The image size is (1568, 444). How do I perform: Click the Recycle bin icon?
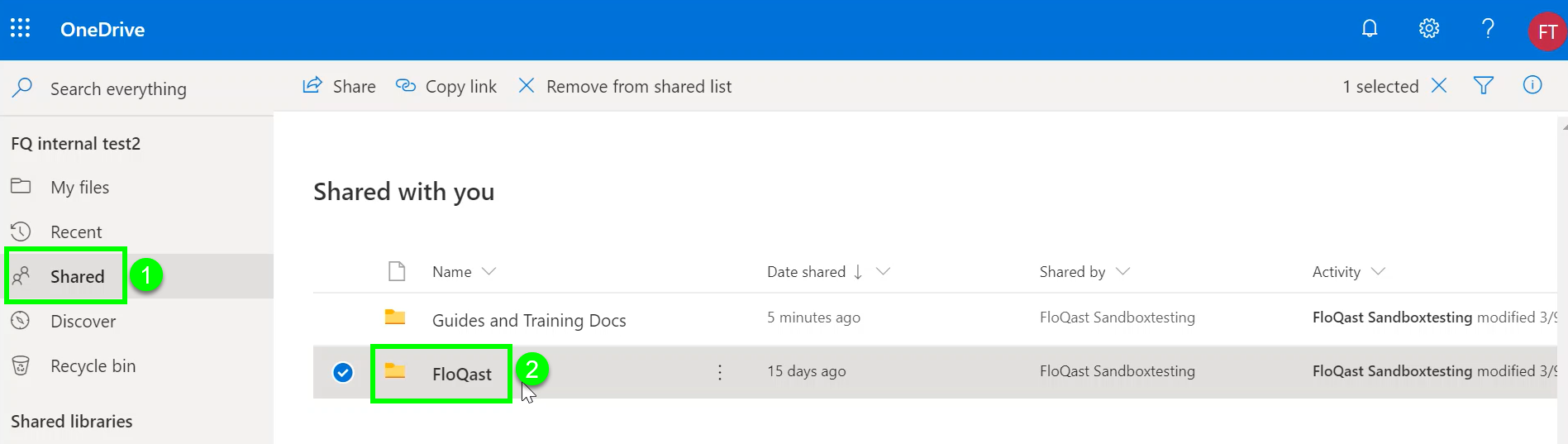pyautogui.click(x=21, y=365)
